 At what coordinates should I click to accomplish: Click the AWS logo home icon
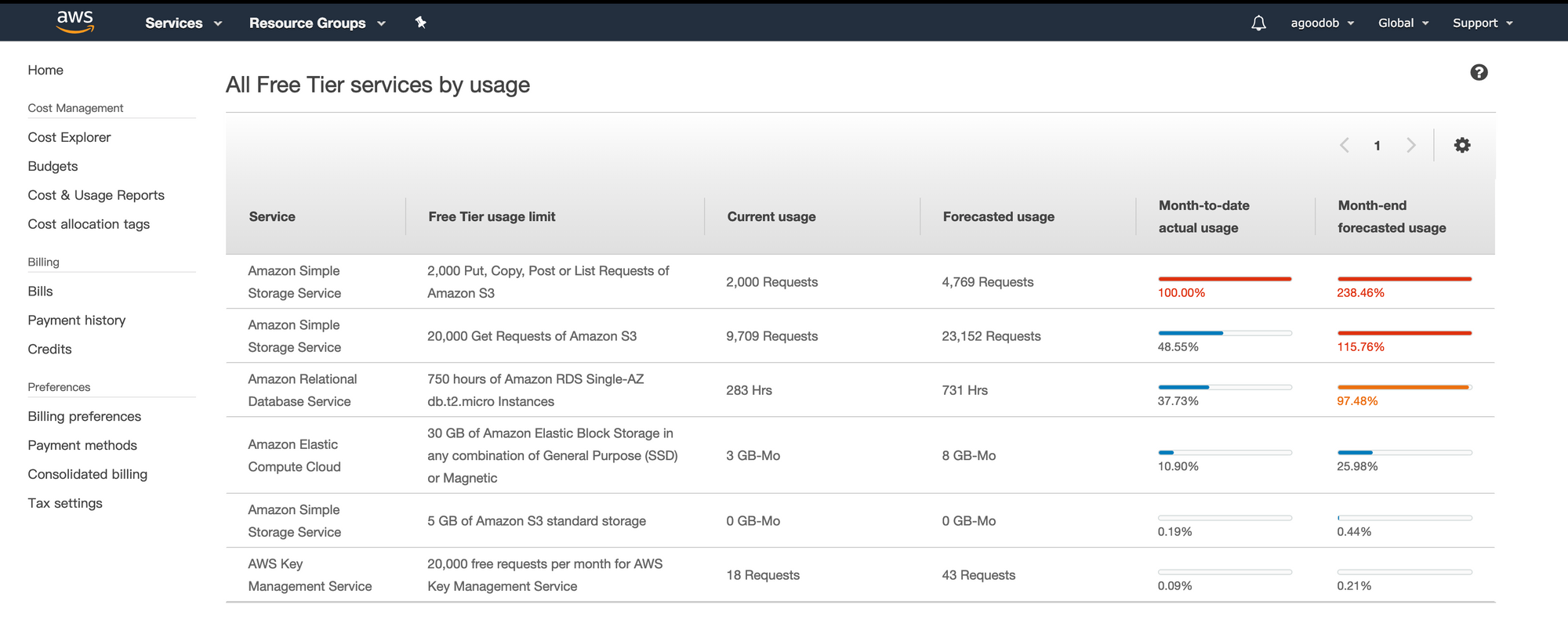(75, 22)
